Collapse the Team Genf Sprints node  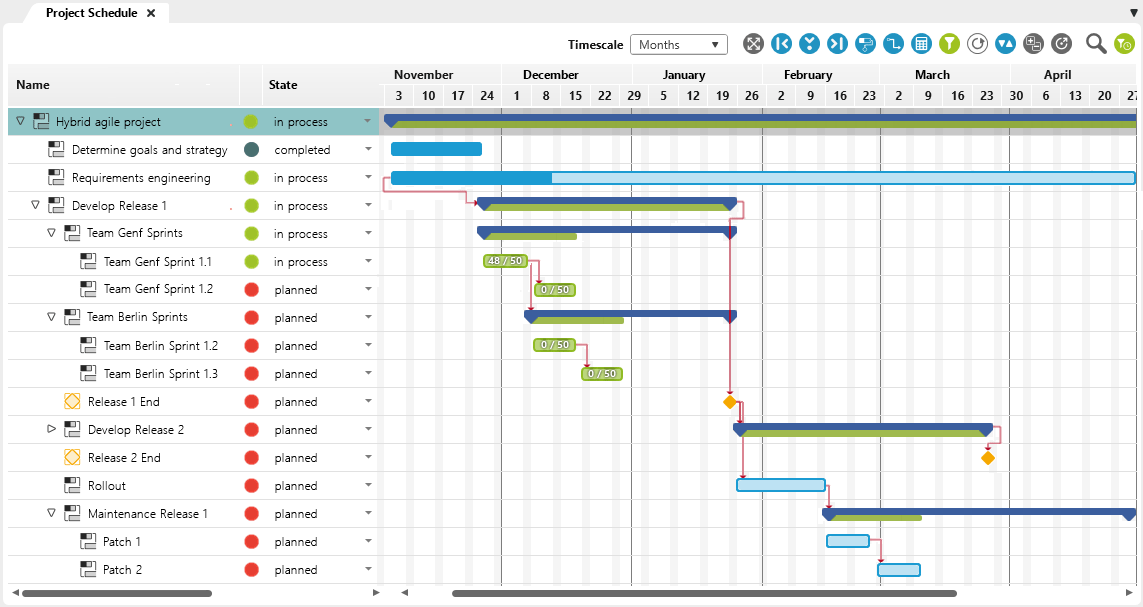pyautogui.click(x=51, y=233)
